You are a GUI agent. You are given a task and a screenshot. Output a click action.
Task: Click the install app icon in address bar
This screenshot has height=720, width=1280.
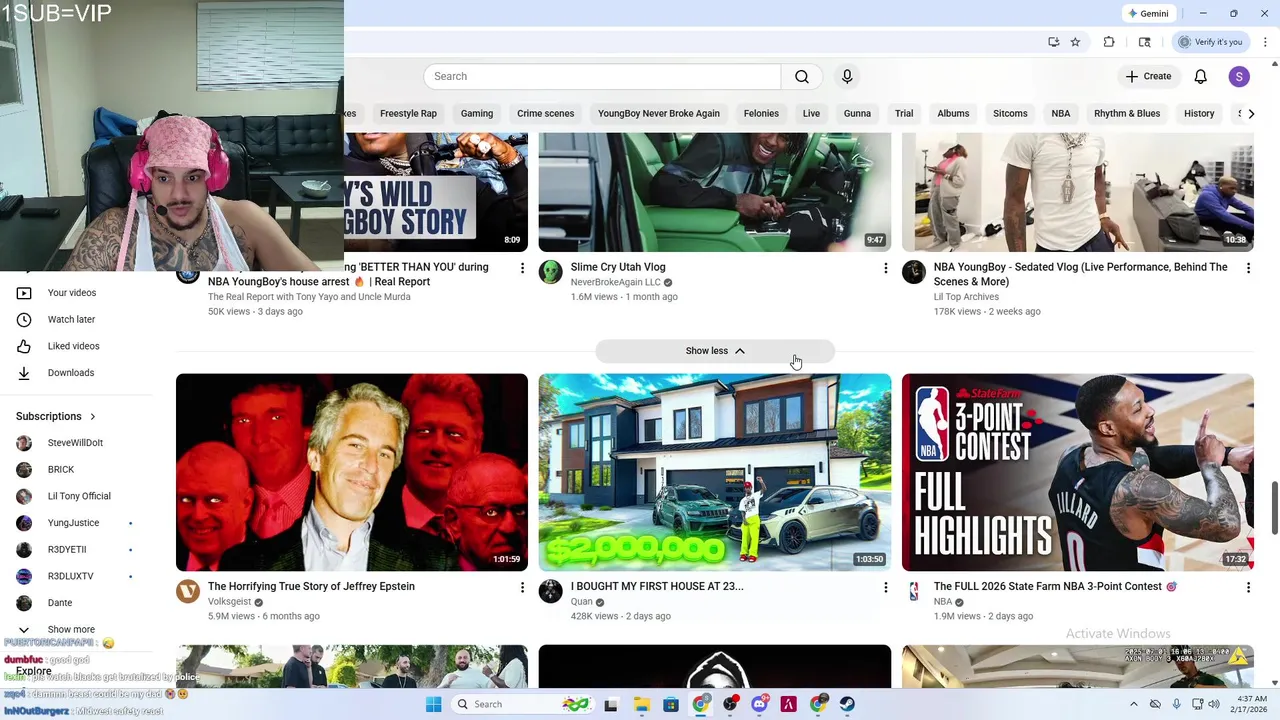pyautogui.click(x=1053, y=42)
